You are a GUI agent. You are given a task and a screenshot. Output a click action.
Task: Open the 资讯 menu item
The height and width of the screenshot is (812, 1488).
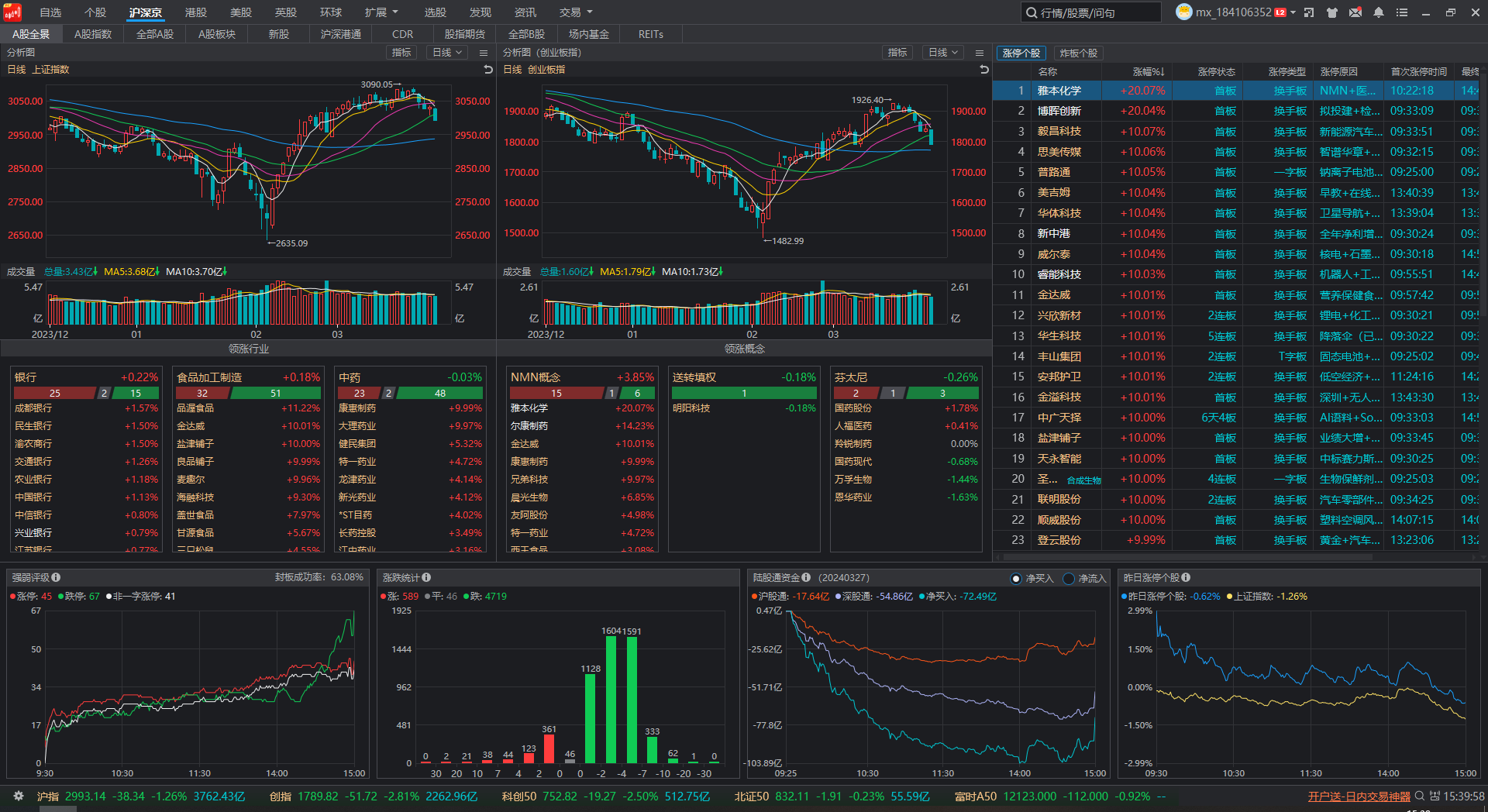tap(525, 12)
